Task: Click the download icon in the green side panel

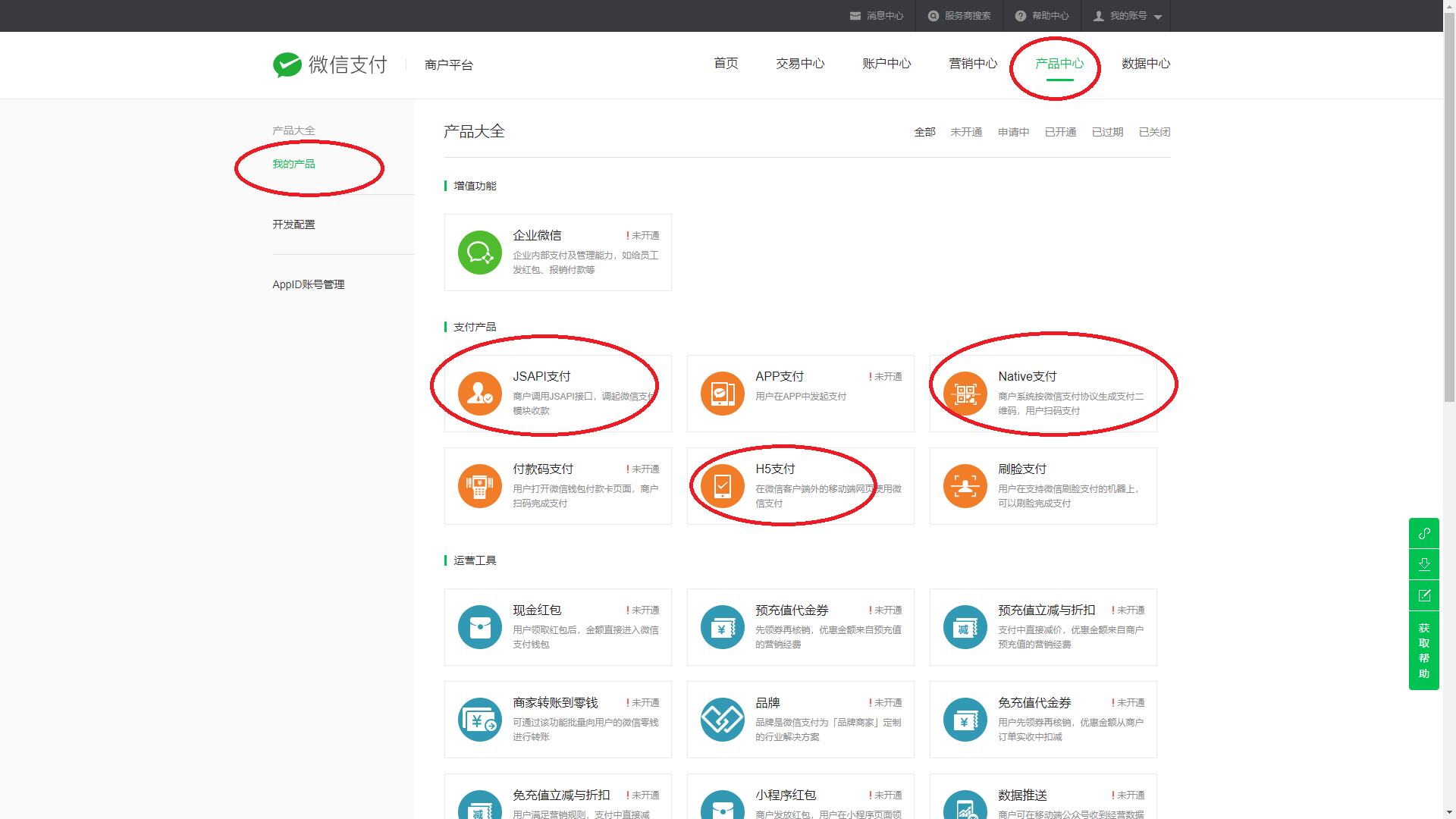Action: pyautogui.click(x=1424, y=564)
